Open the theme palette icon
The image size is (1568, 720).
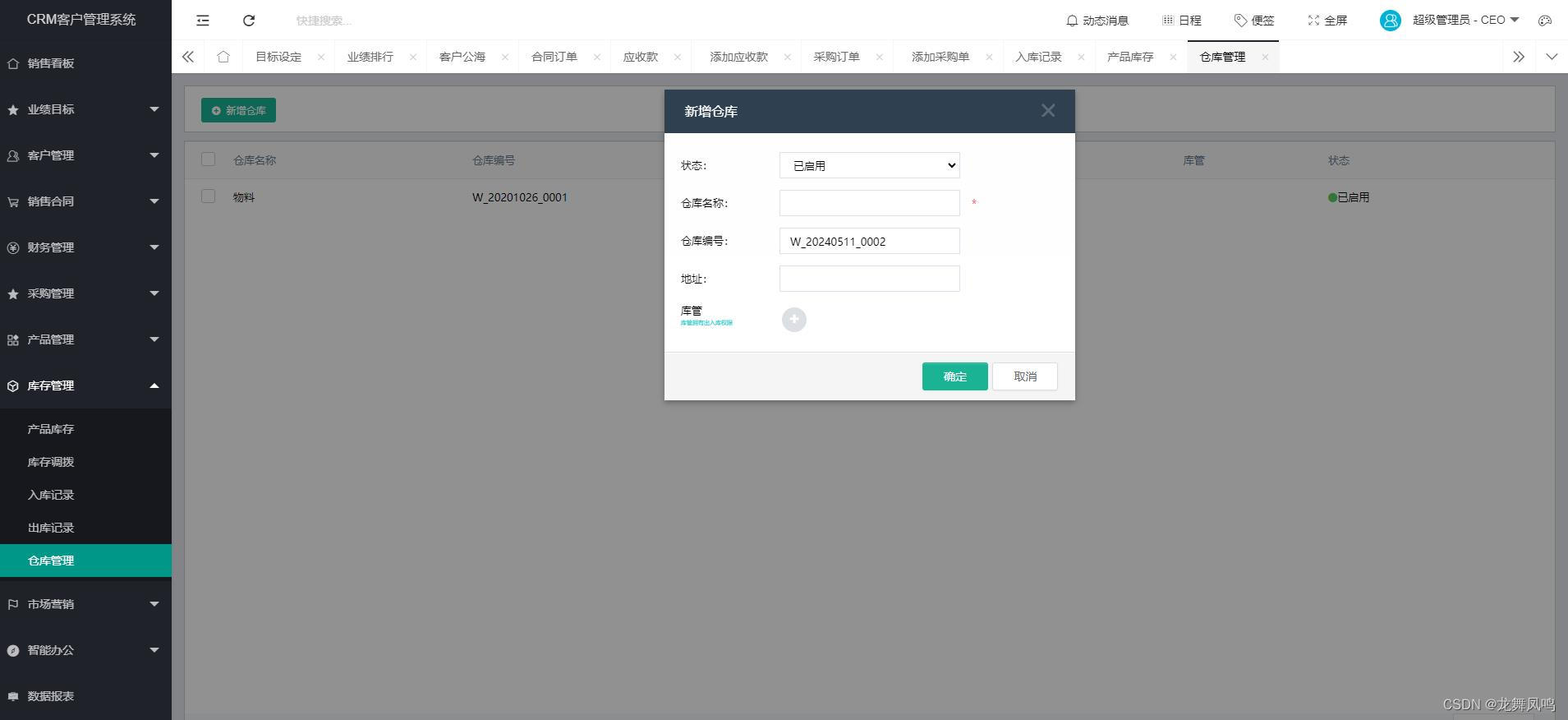pos(1545,21)
